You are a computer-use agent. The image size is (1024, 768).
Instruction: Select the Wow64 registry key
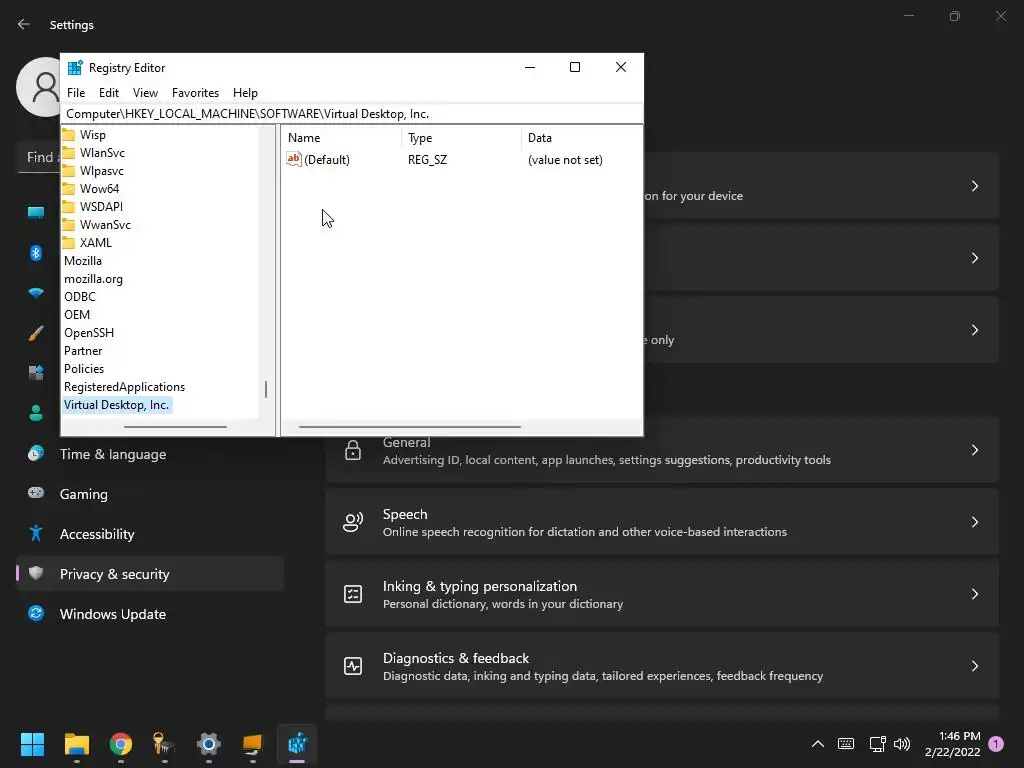click(99, 189)
